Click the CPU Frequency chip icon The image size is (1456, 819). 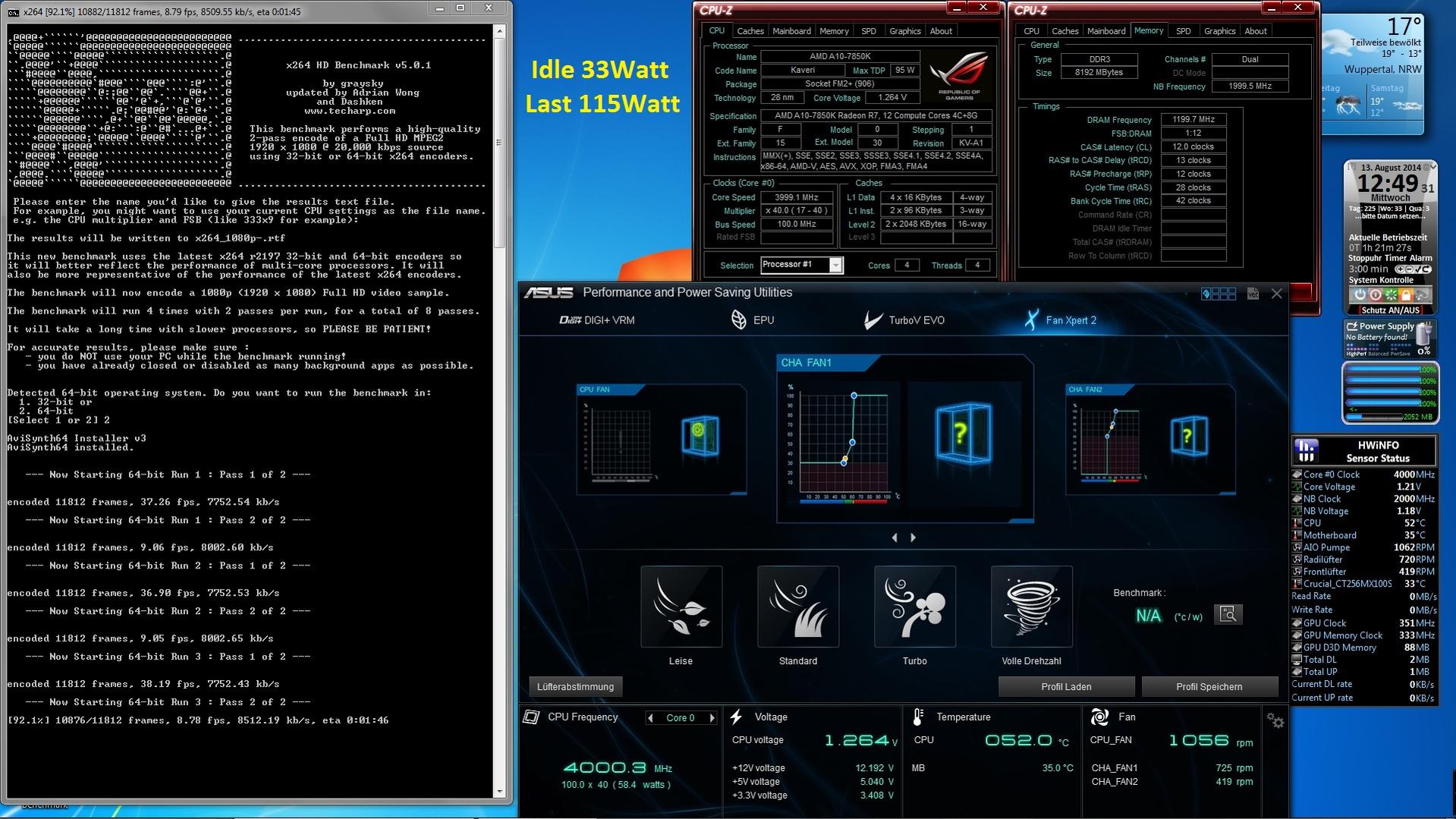[x=531, y=717]
